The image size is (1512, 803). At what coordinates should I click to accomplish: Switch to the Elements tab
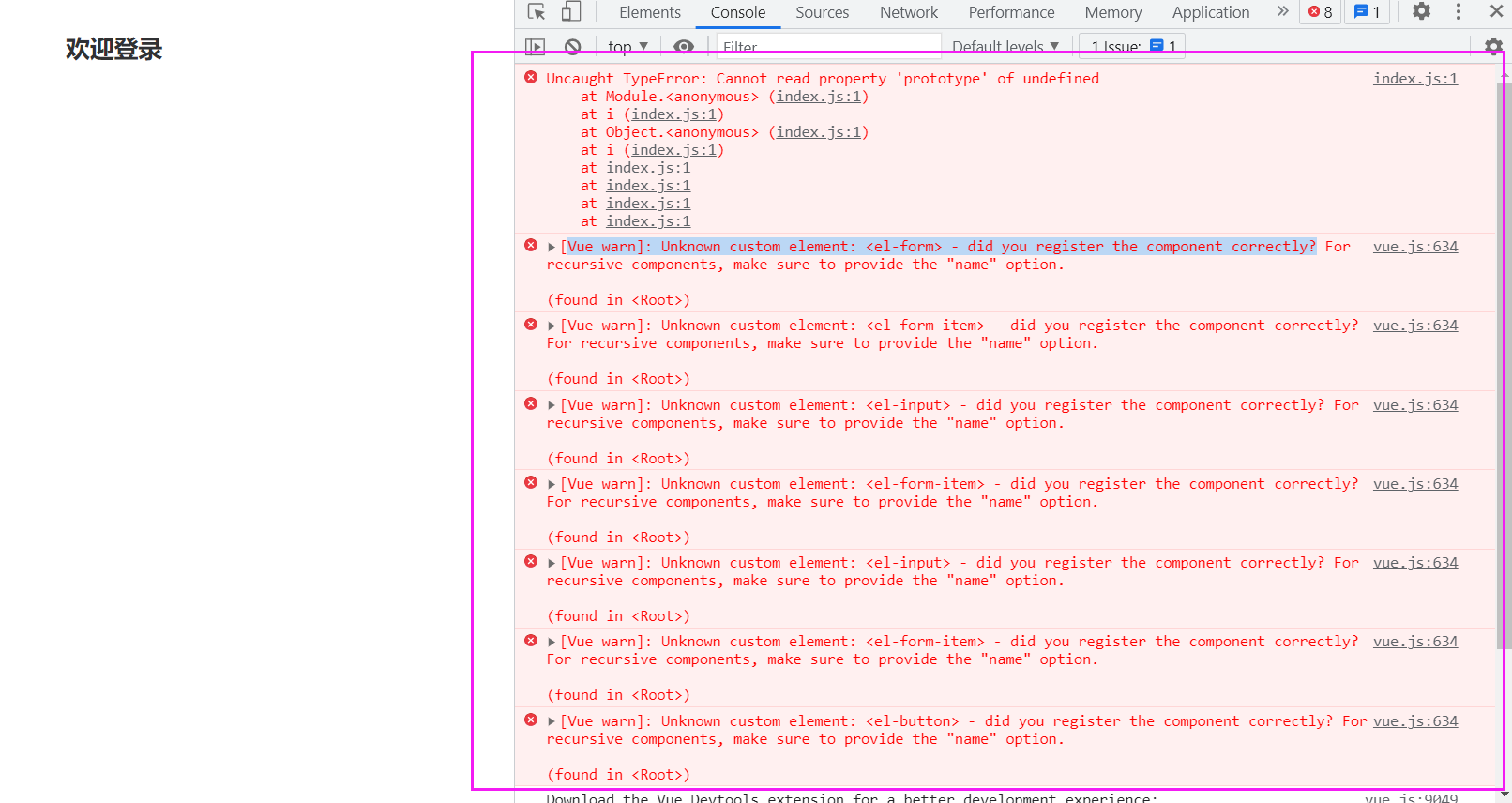(x=650, y=12)
